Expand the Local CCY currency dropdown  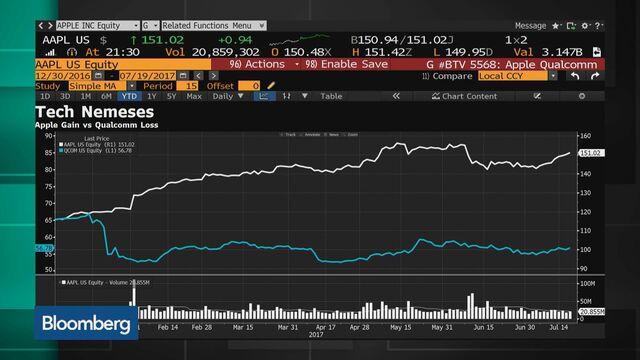[x=553, y=76]
